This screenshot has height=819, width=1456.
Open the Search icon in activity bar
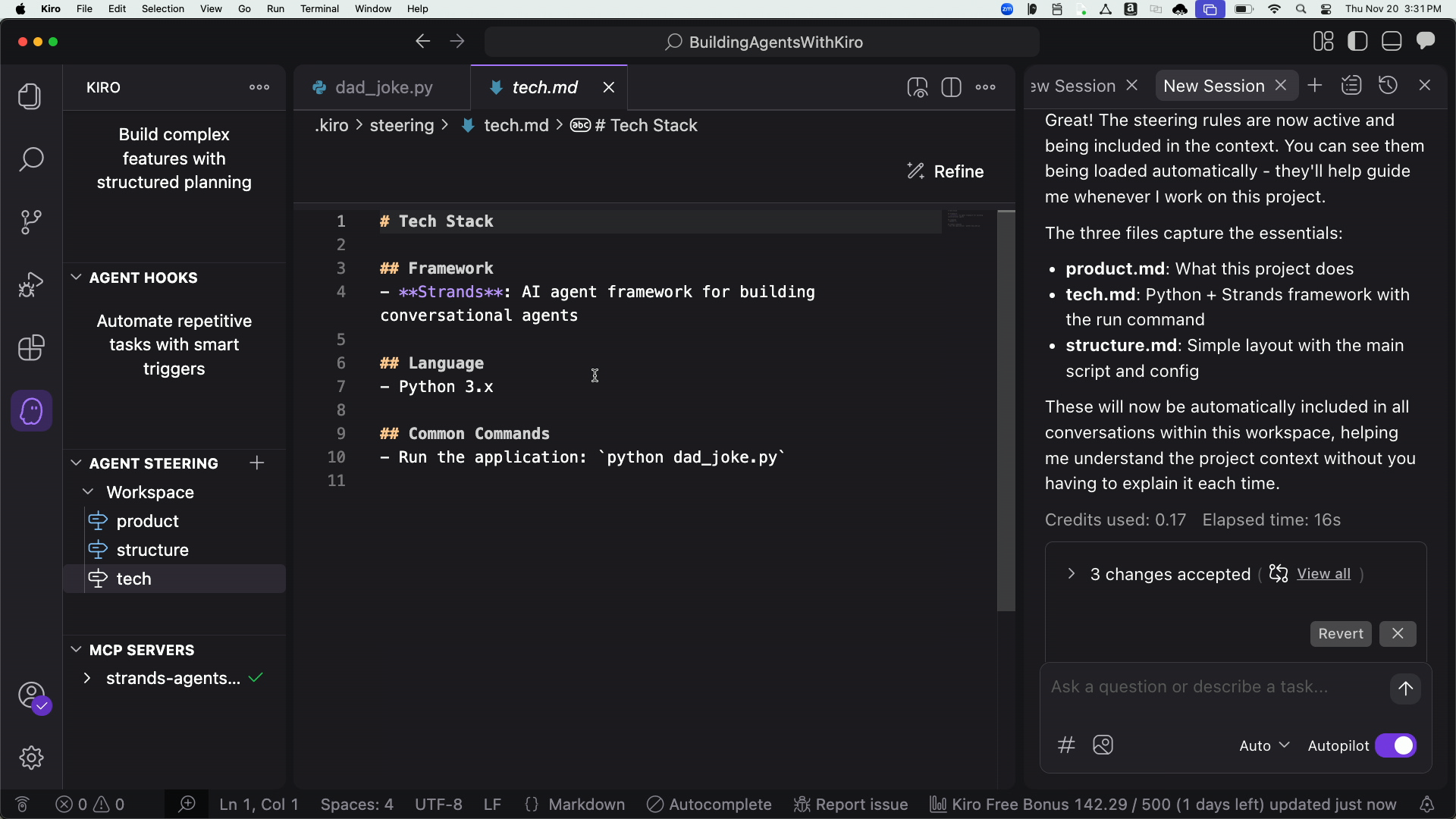coord(30,159)
